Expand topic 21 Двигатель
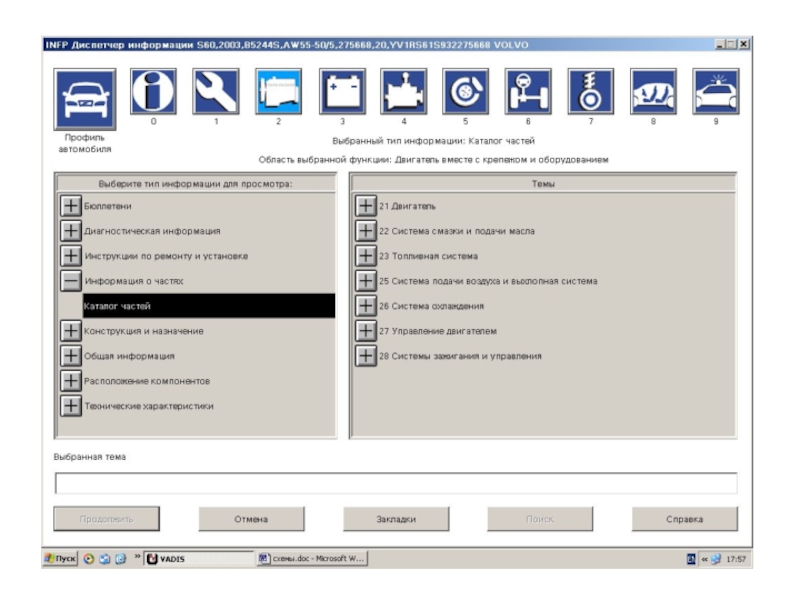 point(366,206)
